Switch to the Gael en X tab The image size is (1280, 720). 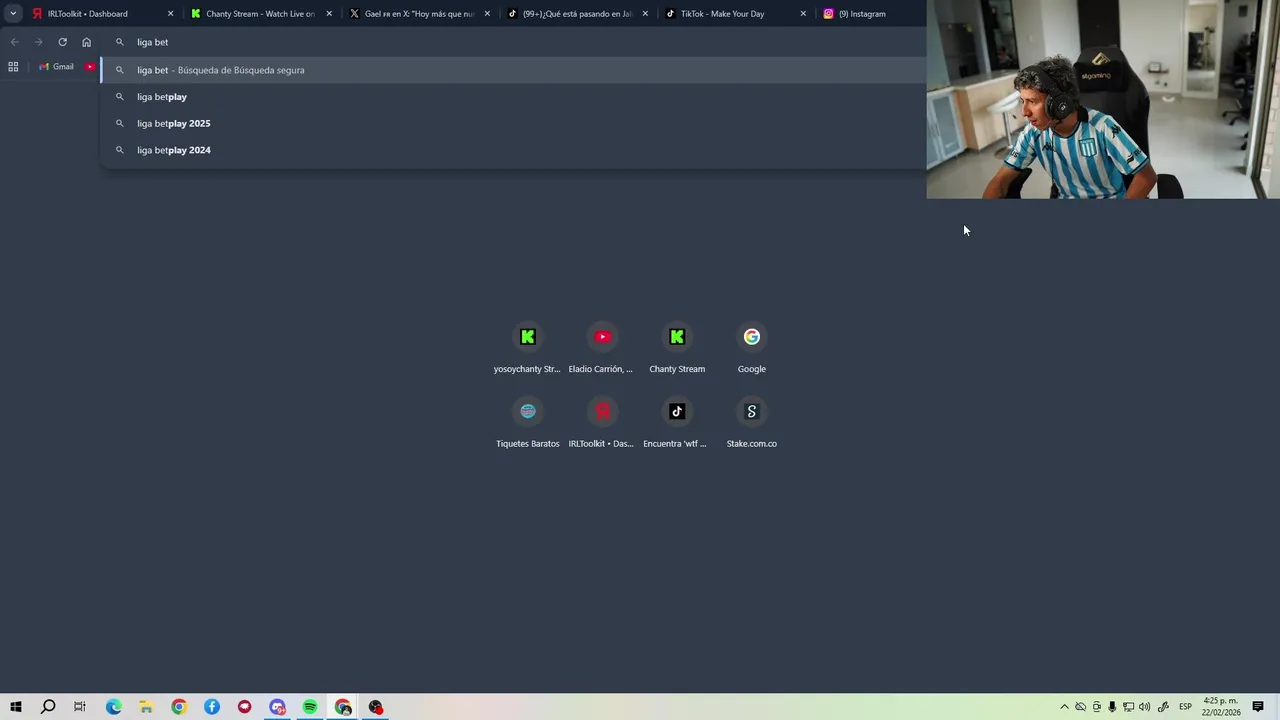(x=419, y=14)
